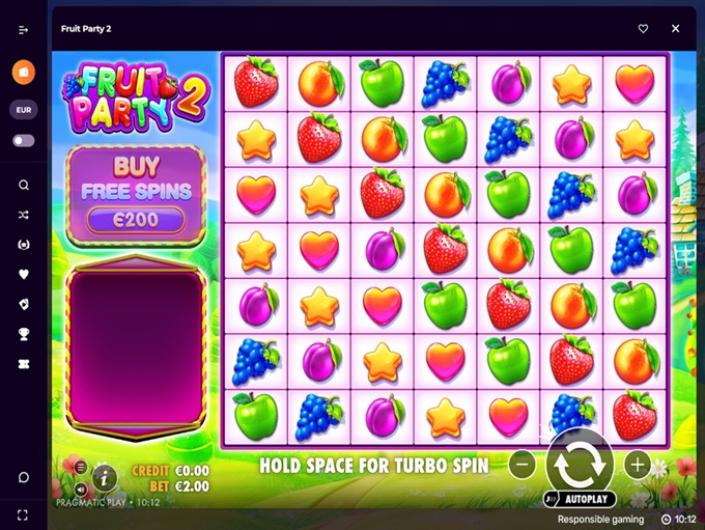The width and height of the screenshot is (705, 530).
Task: Toggle the sidebar switch below EUR
Action: (x=23, y=140)
